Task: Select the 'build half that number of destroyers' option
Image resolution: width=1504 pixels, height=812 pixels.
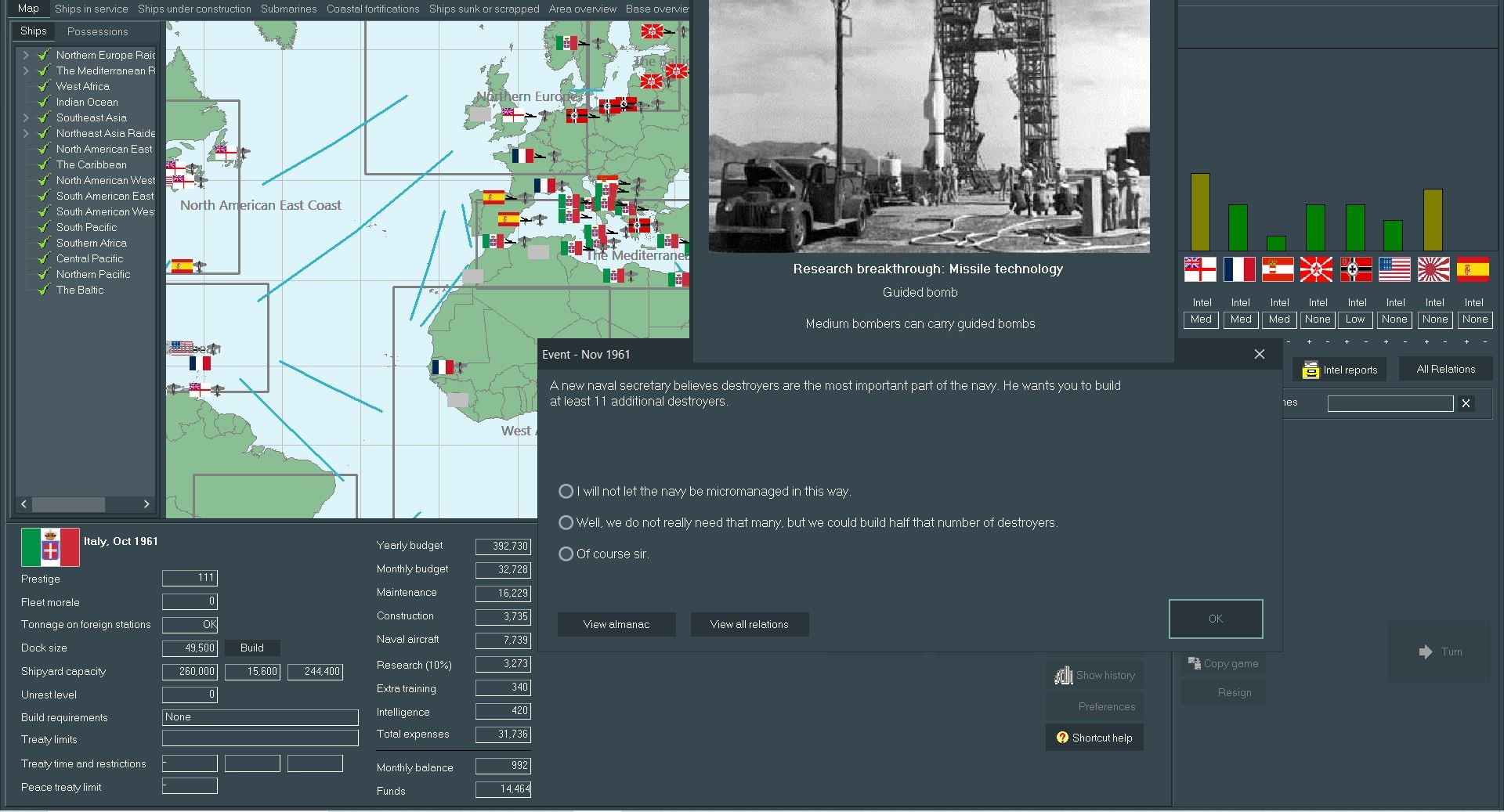Action: click(566, 522)
